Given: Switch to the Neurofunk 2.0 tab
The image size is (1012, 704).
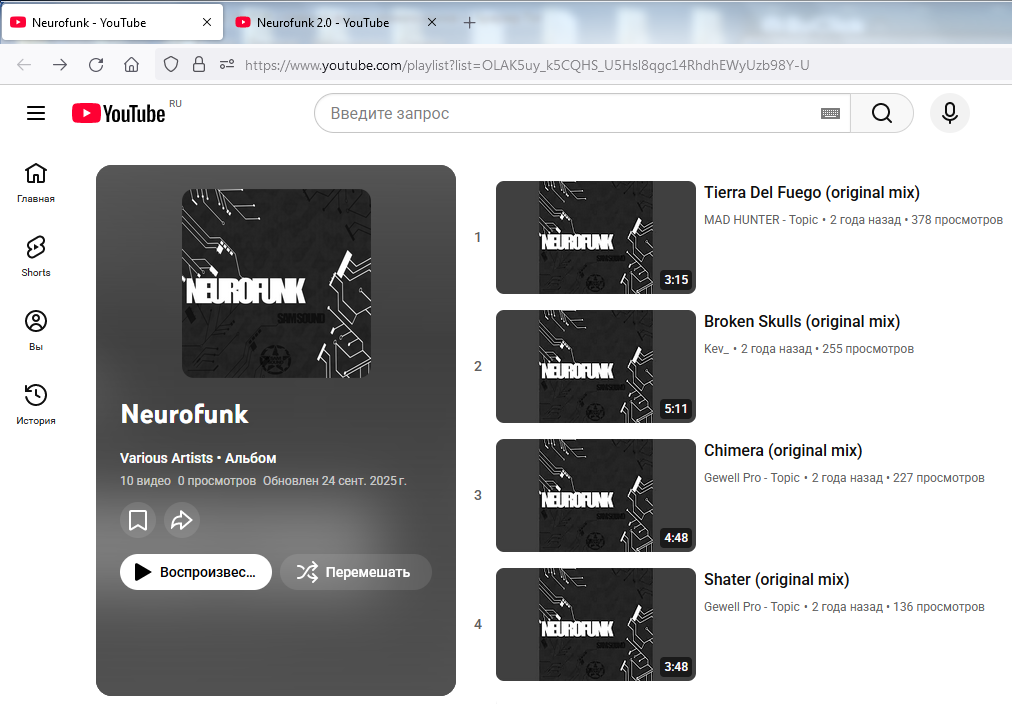Looking at the screenshot, I should click(x=322, y=23).
